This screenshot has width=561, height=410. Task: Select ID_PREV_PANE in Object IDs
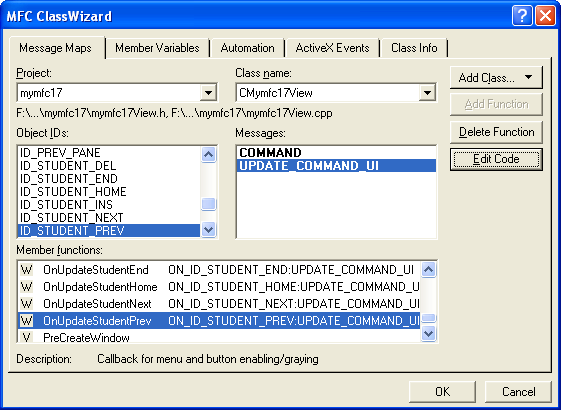coord(109,153)
